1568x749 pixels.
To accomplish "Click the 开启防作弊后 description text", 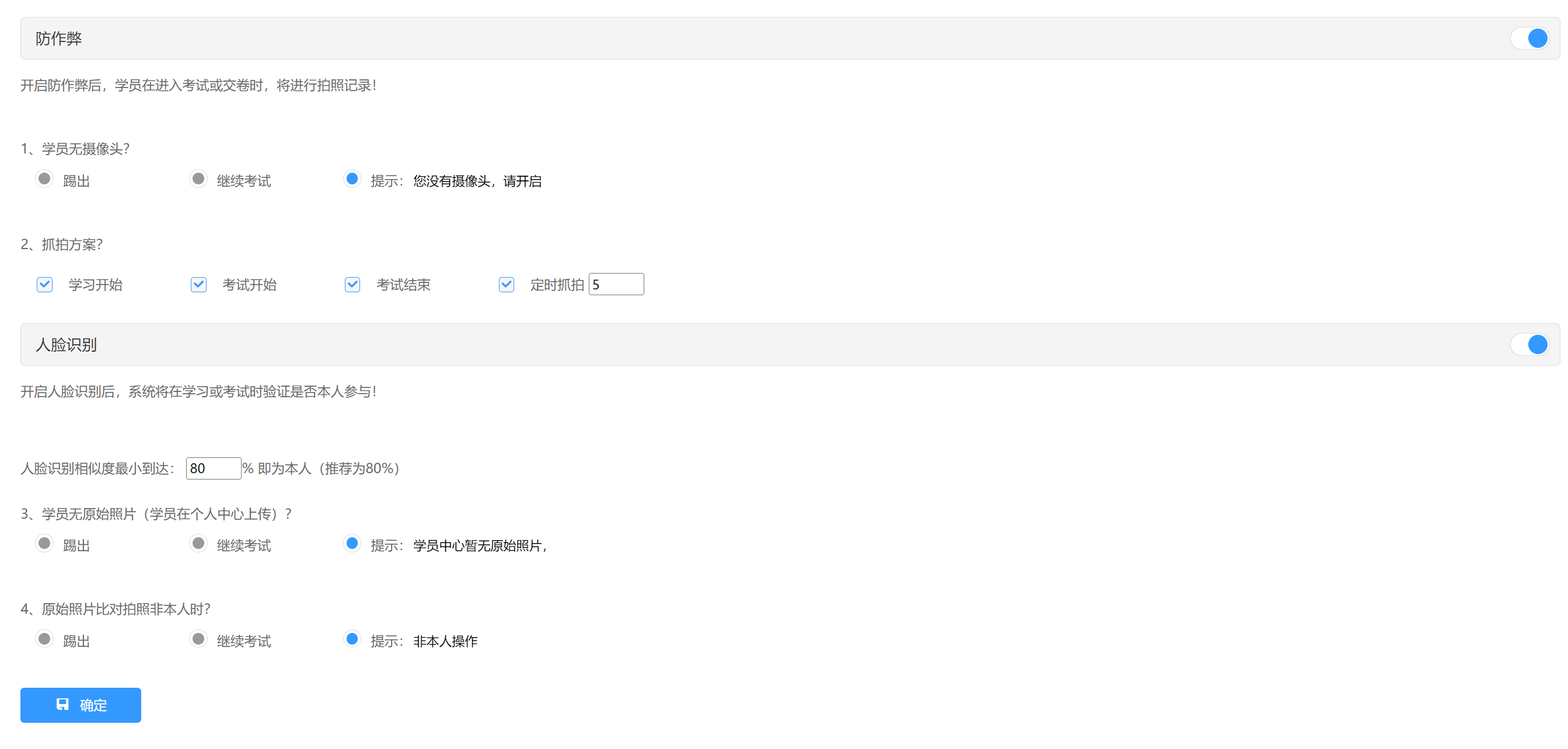I will (198, 85).
